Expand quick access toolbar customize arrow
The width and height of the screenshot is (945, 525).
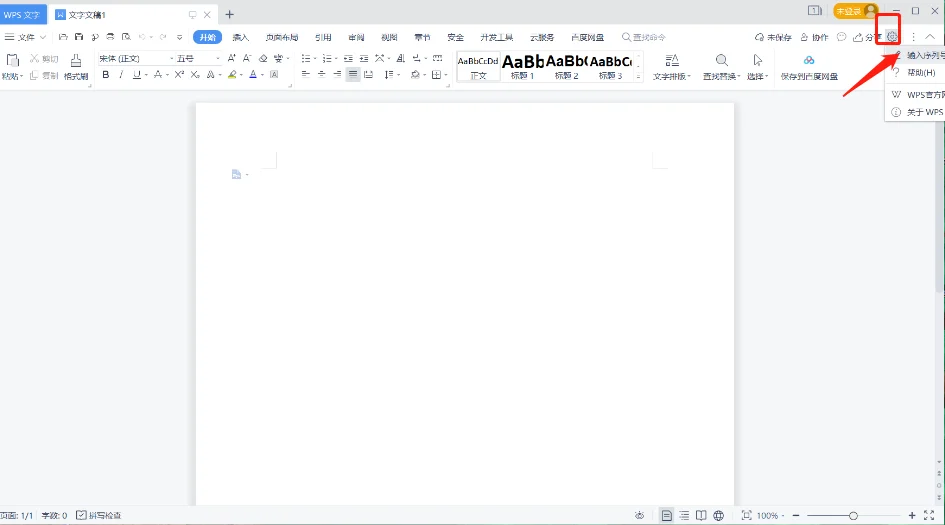click(180, 37)
